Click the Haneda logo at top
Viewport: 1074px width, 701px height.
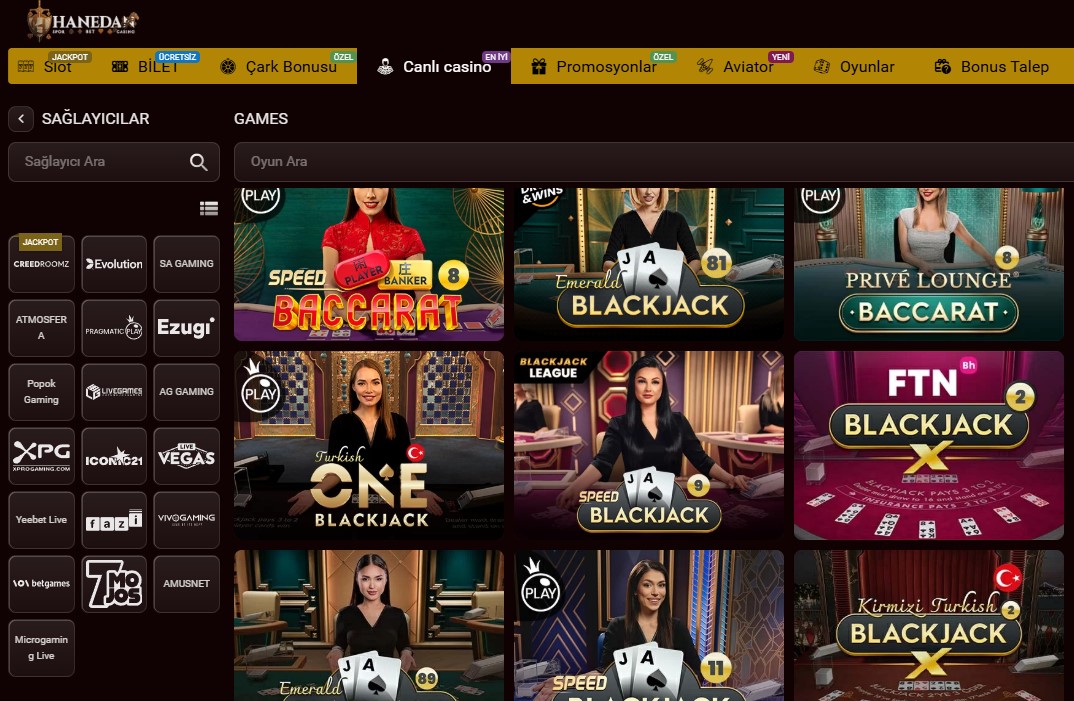tap(82, 21)
